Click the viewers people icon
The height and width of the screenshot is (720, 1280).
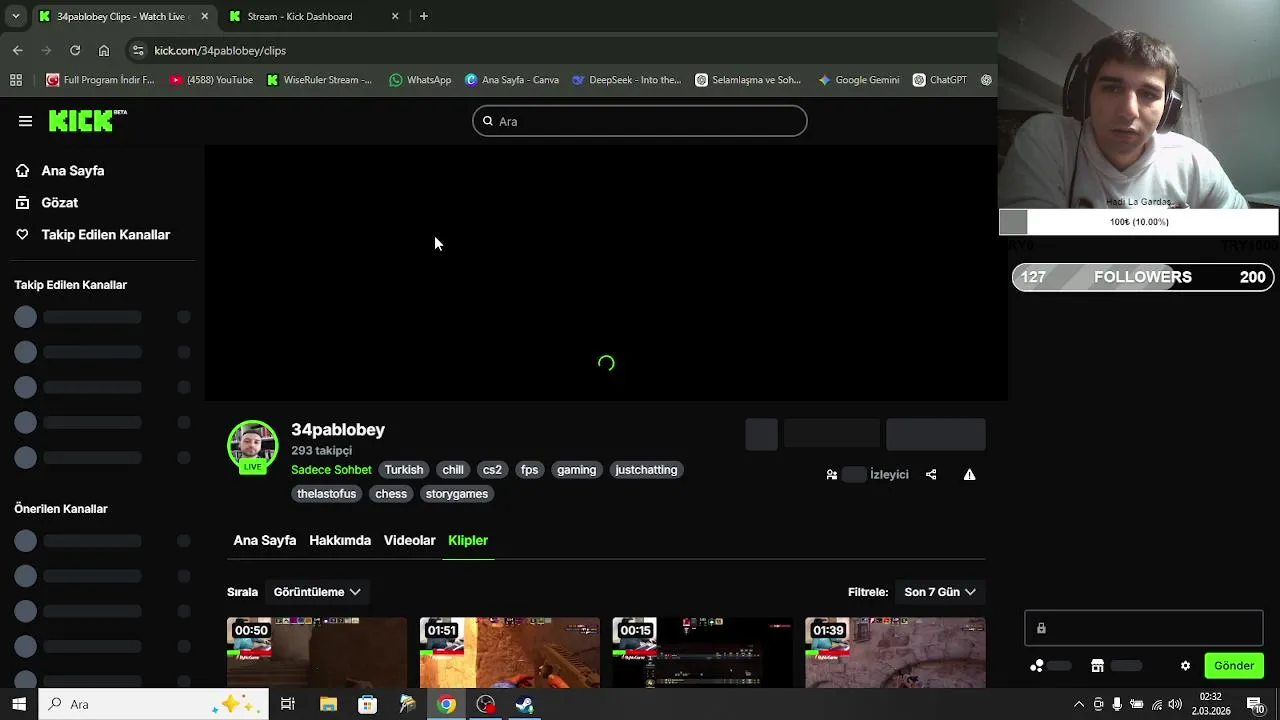tap(832, 475)
